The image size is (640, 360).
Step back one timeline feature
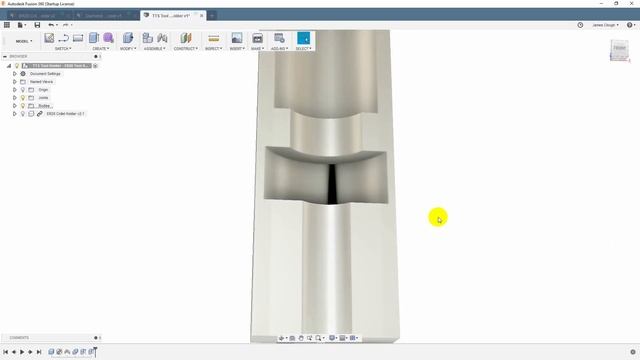14,352
